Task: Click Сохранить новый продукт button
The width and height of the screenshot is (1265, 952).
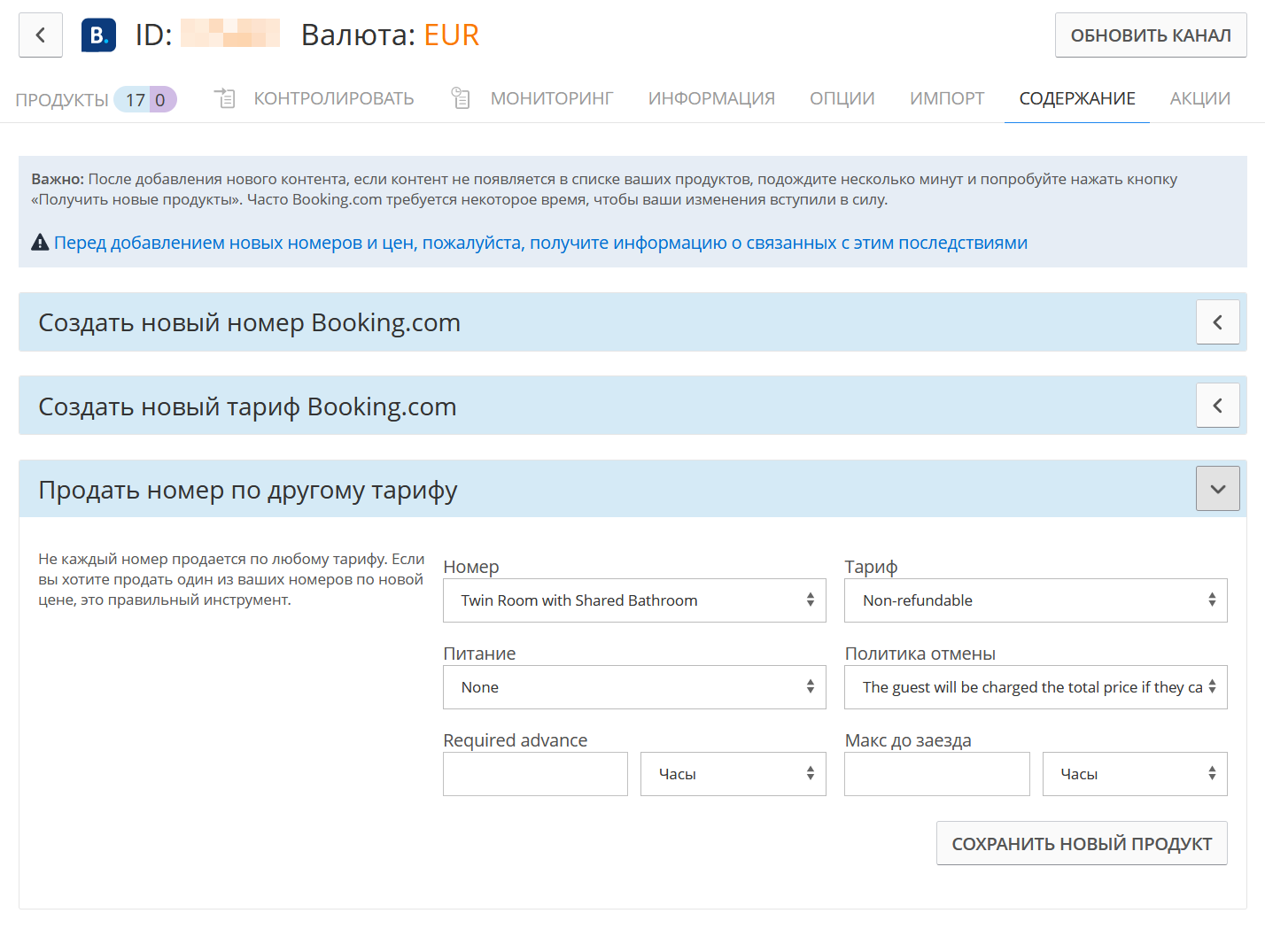Action: [x=1082, y=843]
